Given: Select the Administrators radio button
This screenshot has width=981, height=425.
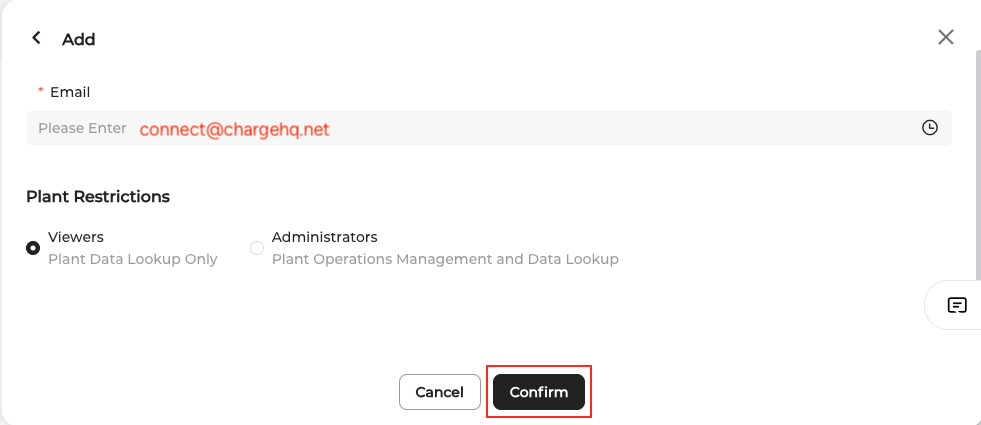Looking at the screenshot, I should coord(257,247).
